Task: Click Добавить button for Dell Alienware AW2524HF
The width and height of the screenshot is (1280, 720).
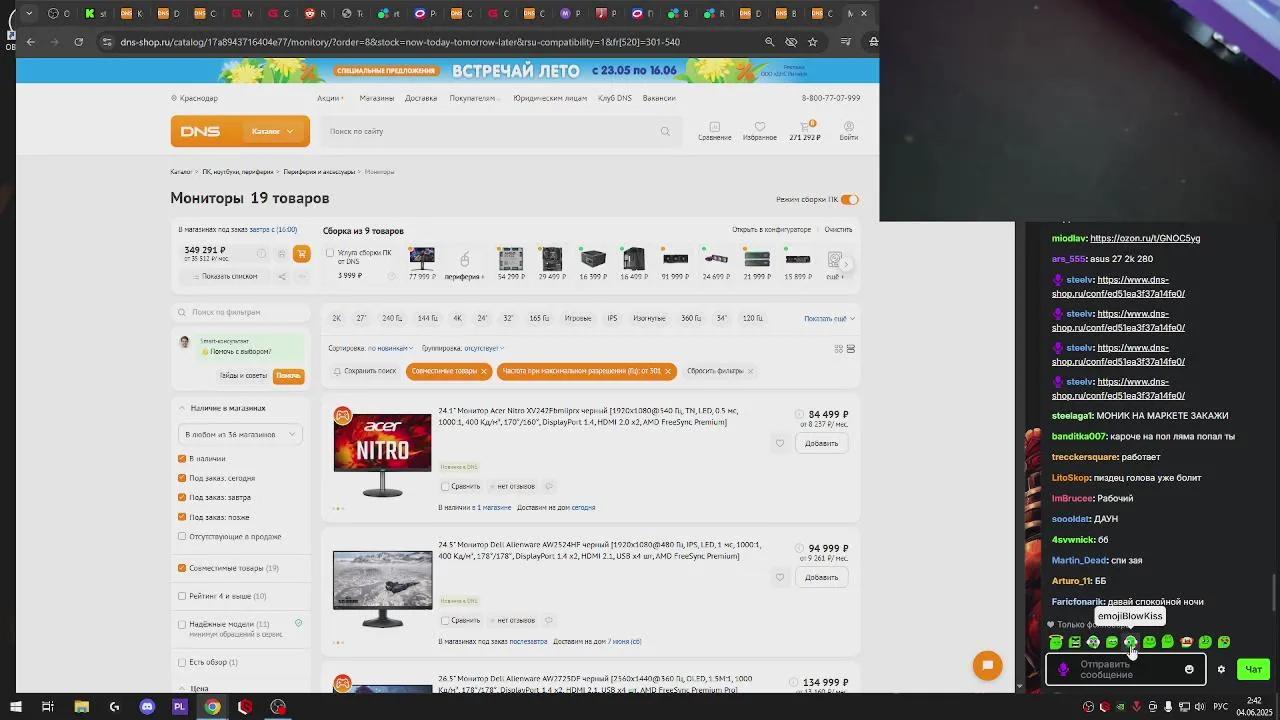Action: point(821,577)
